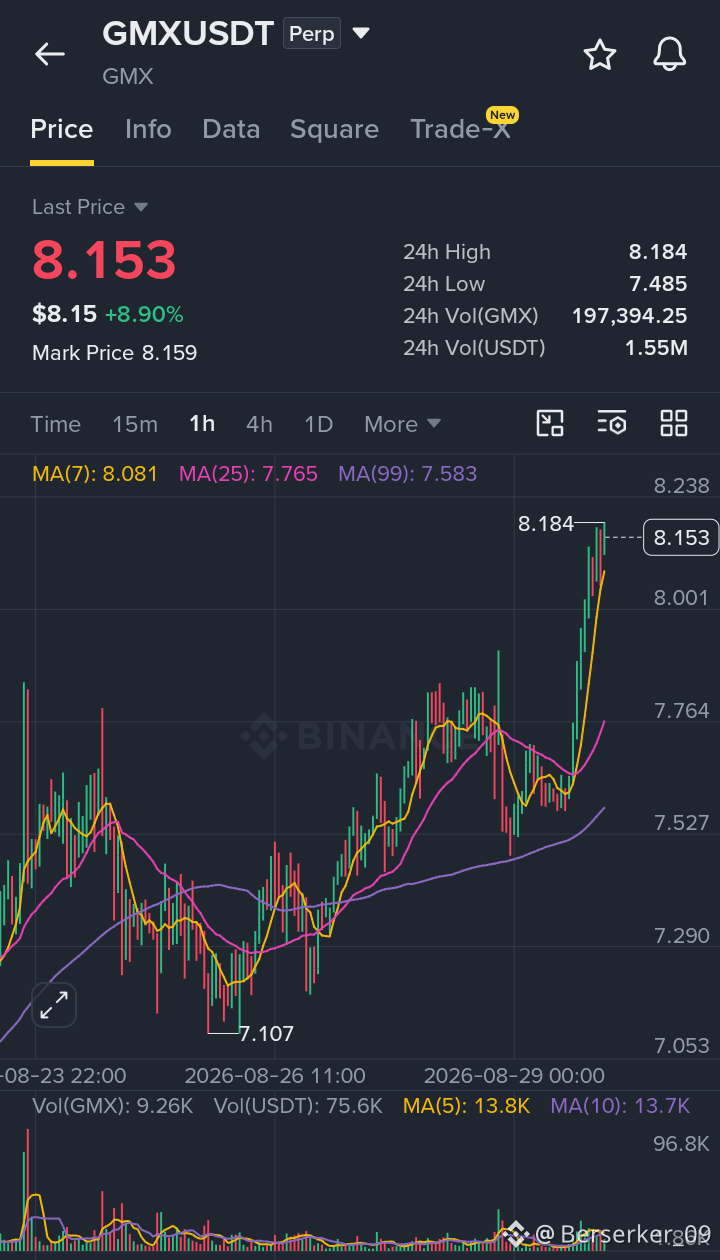The image size is (720, 1260).
Task: Add GMXUSDT to favorites with star icon
Action: (600, 54)
